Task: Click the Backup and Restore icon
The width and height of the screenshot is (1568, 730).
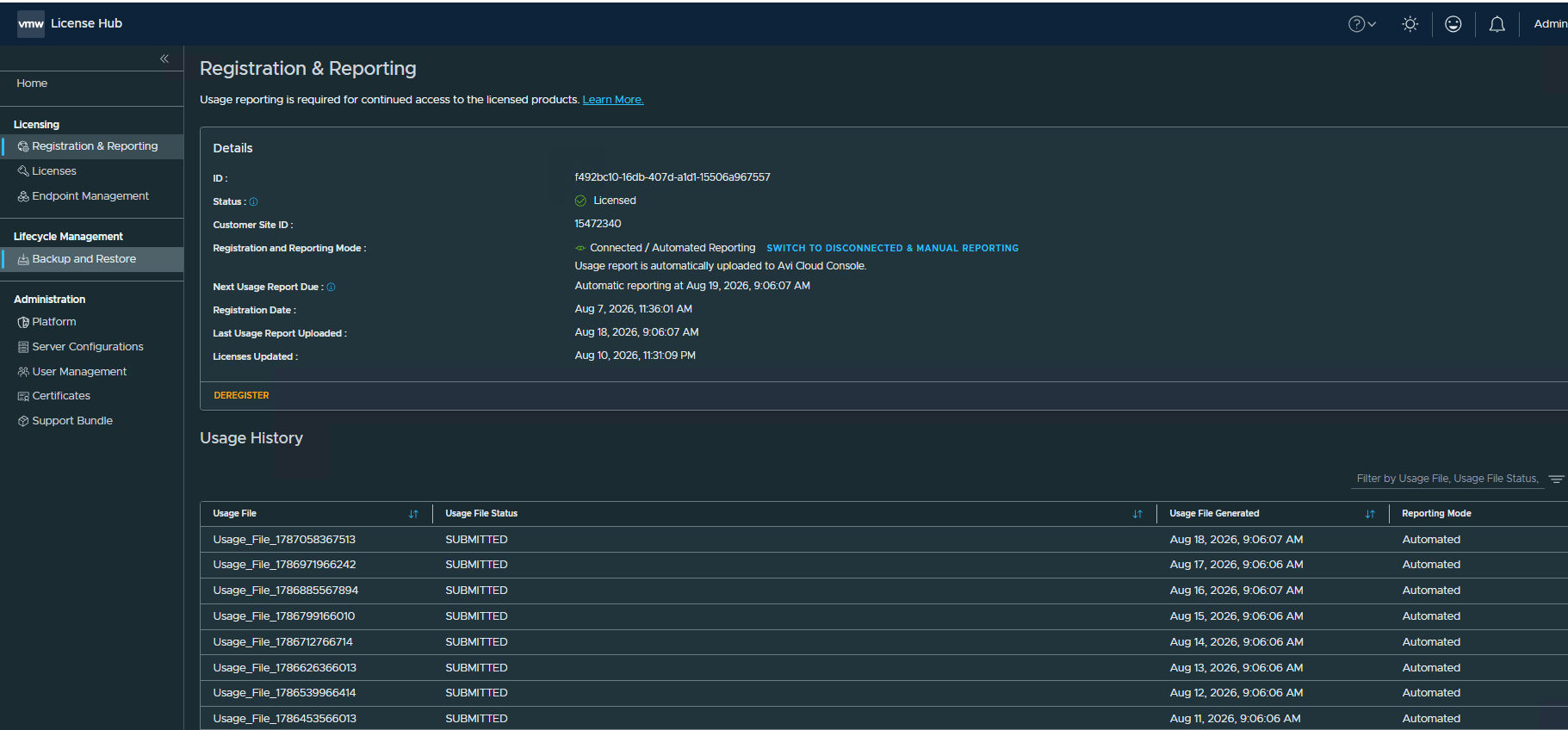Action: (x=23, y=259)
